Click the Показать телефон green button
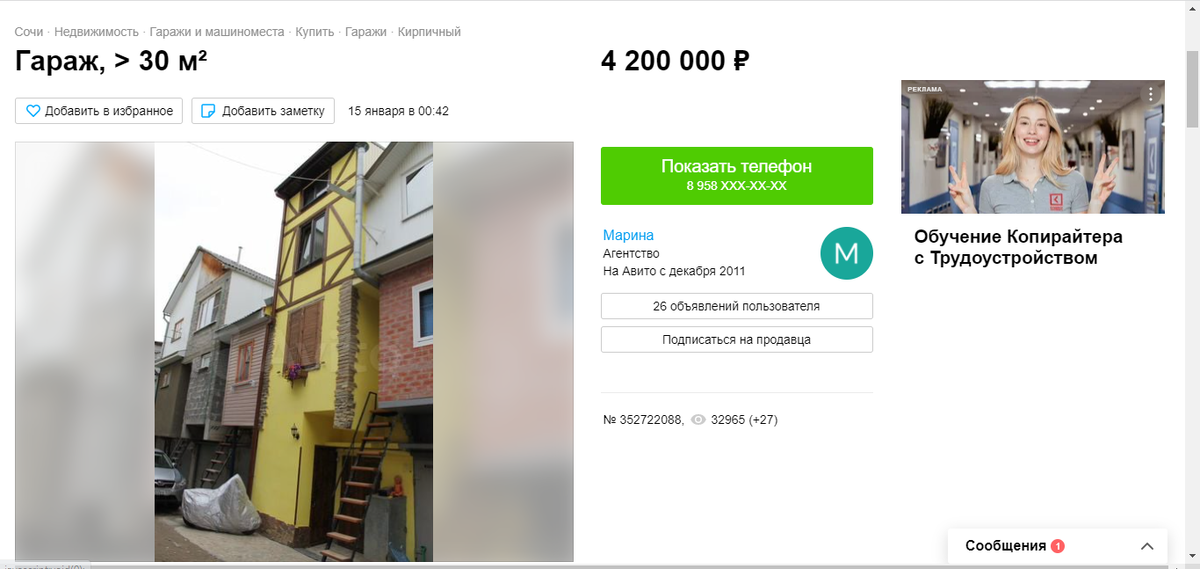This screenshot has height=569, width=1200. [737, 176]
